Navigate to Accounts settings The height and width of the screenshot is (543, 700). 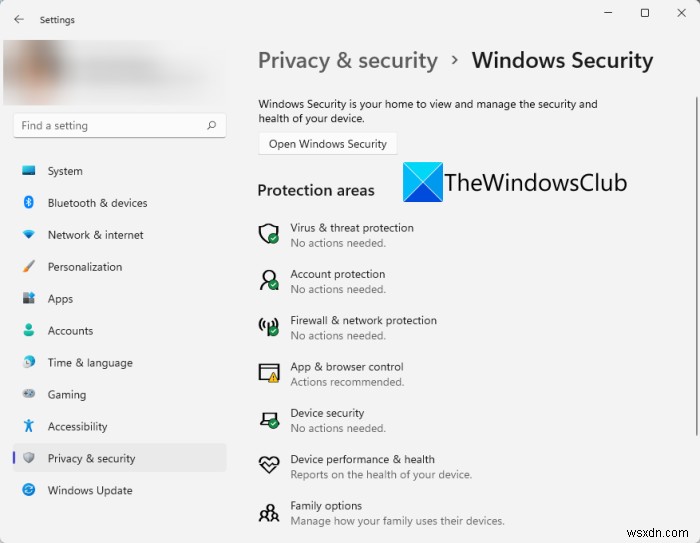coord(70,331)
